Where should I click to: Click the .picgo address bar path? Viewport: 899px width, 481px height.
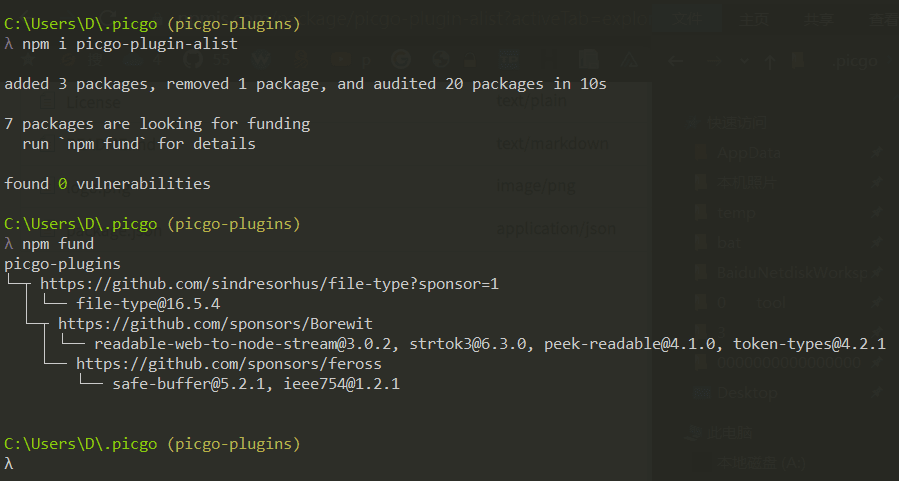click(x=855, y=61)
